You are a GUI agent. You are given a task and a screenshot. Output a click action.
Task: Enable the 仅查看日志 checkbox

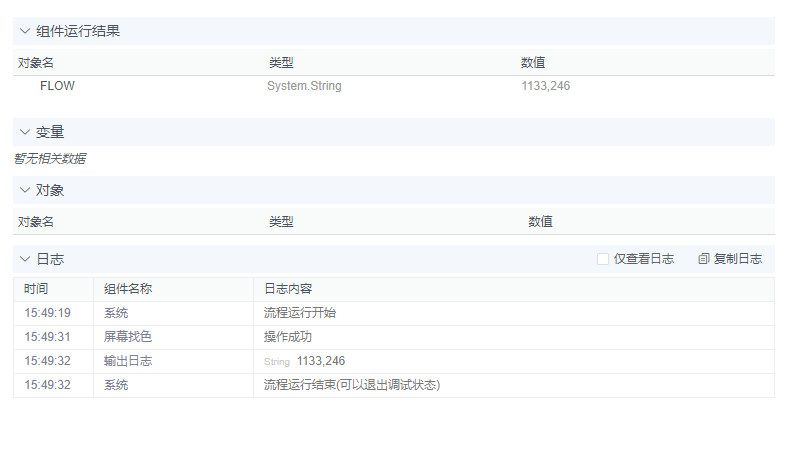coord(603,259)
